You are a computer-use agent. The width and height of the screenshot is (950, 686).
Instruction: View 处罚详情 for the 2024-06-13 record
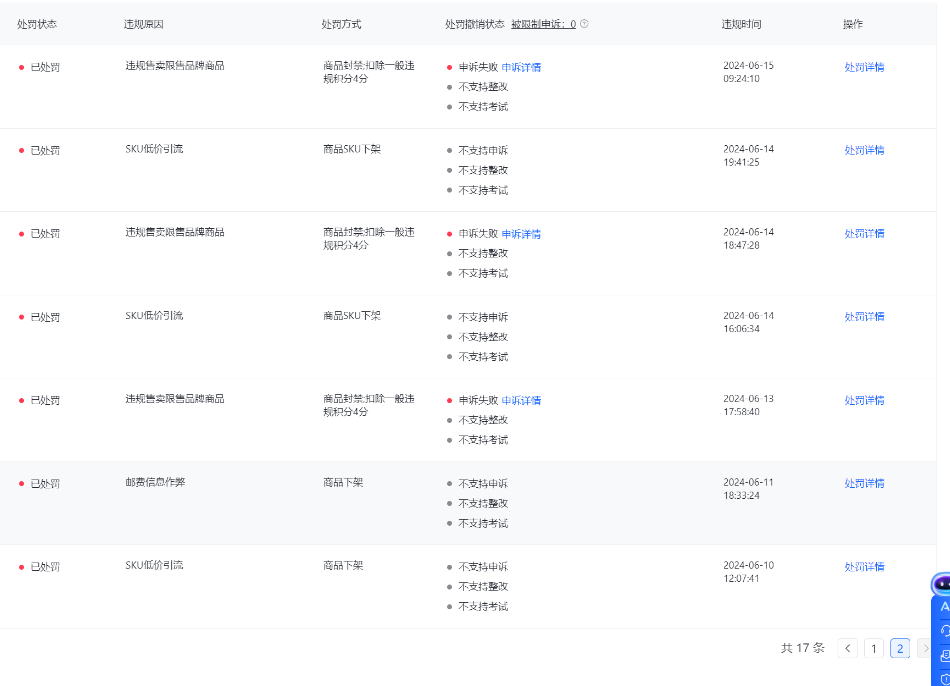click(864, 400)
